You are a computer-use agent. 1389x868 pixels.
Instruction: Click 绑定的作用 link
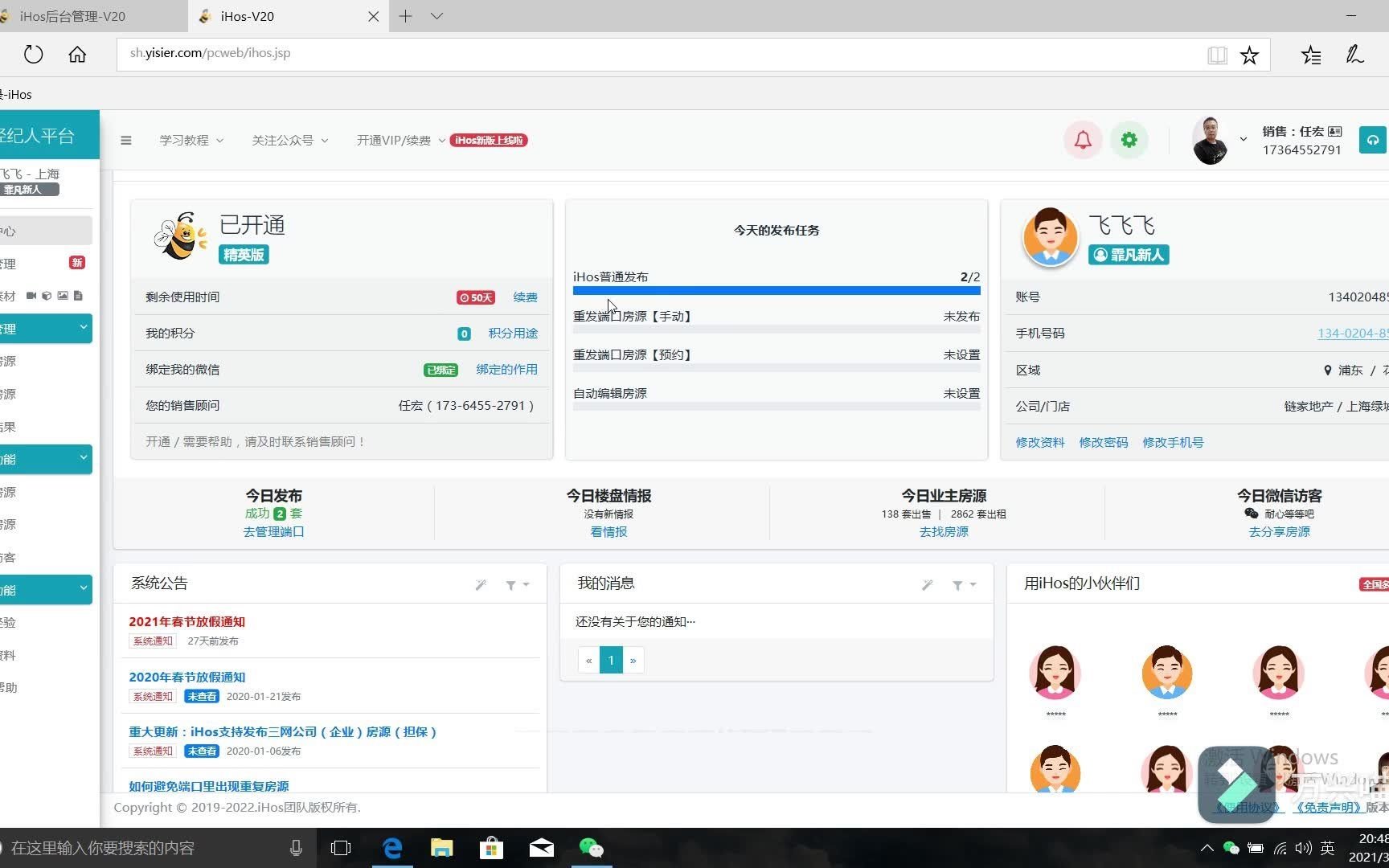507,370
